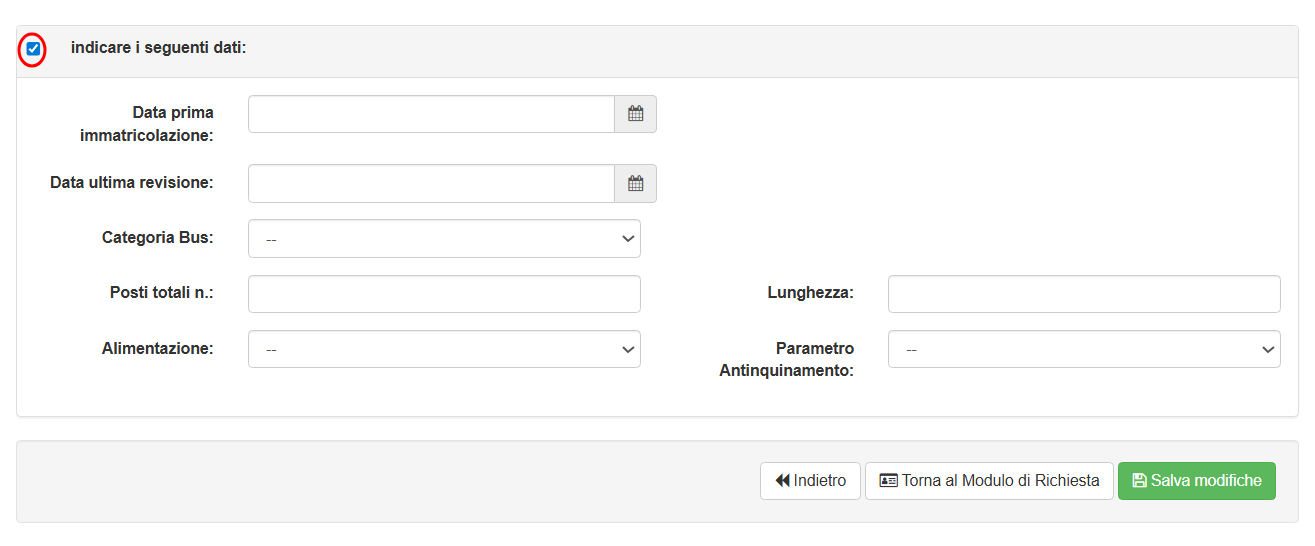
Task: Expand the Categoria Bus dropdown
Action: (x=444, y=239)
